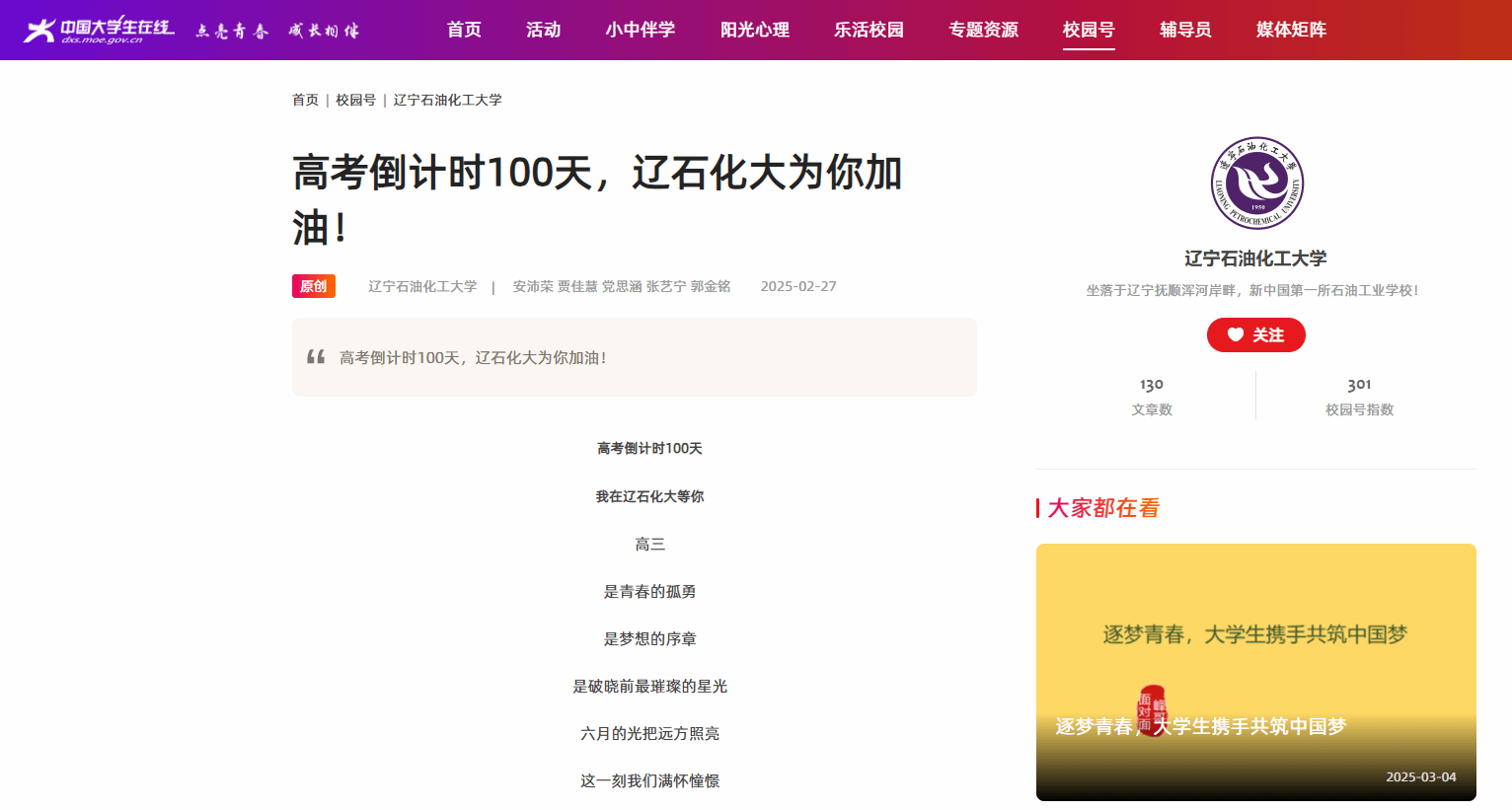Click the quotation mark icon in summary box

click(316, 357)
